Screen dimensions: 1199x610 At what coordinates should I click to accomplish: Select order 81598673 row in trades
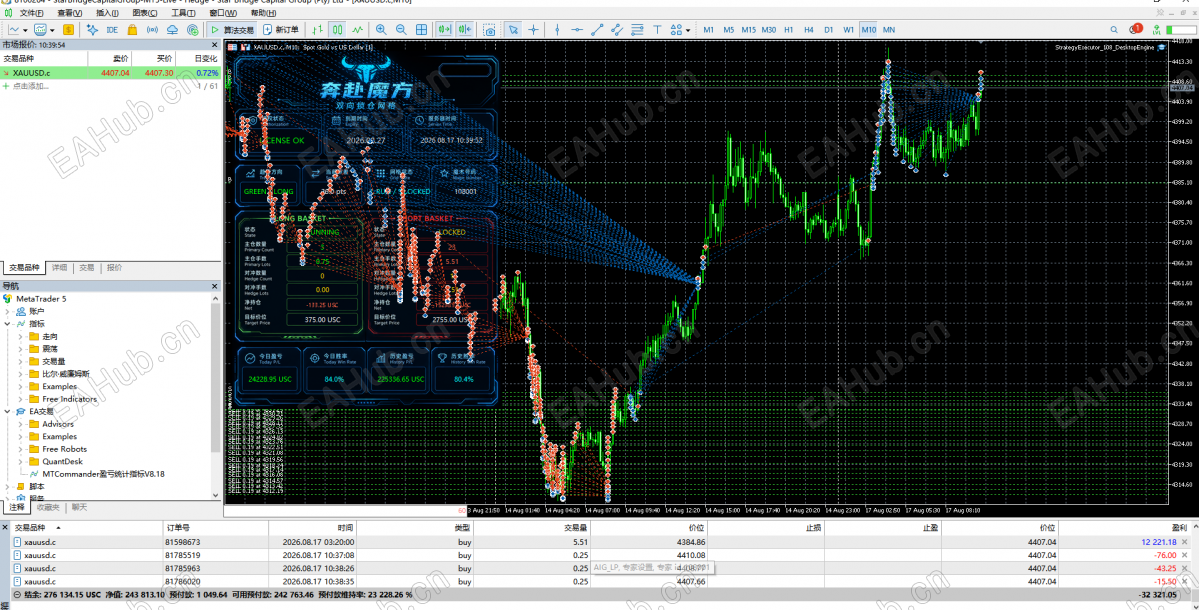(600, 542)
